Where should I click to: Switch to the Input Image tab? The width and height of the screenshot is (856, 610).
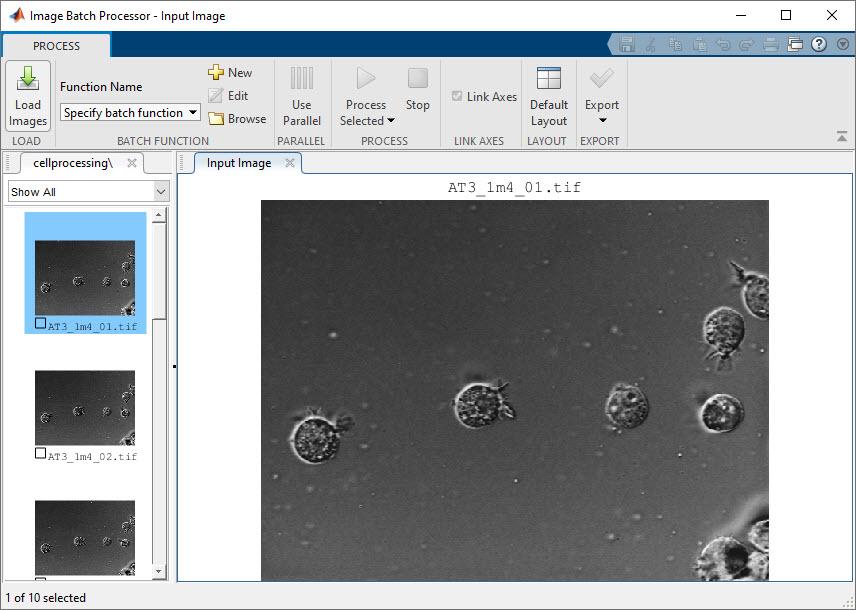pyautogui.click(x=239, y=163)
